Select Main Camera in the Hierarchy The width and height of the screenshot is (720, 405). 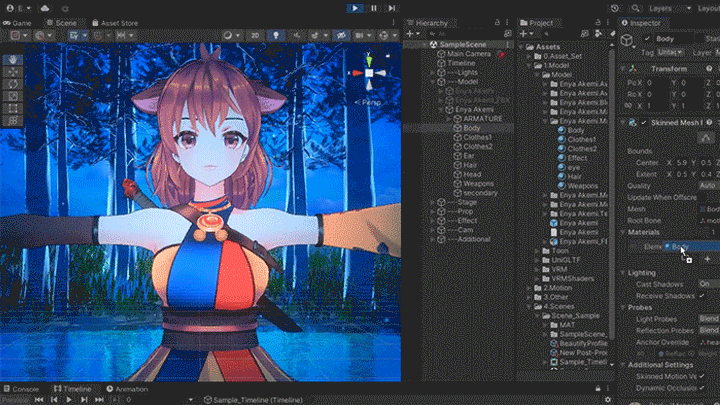[468, 54]
